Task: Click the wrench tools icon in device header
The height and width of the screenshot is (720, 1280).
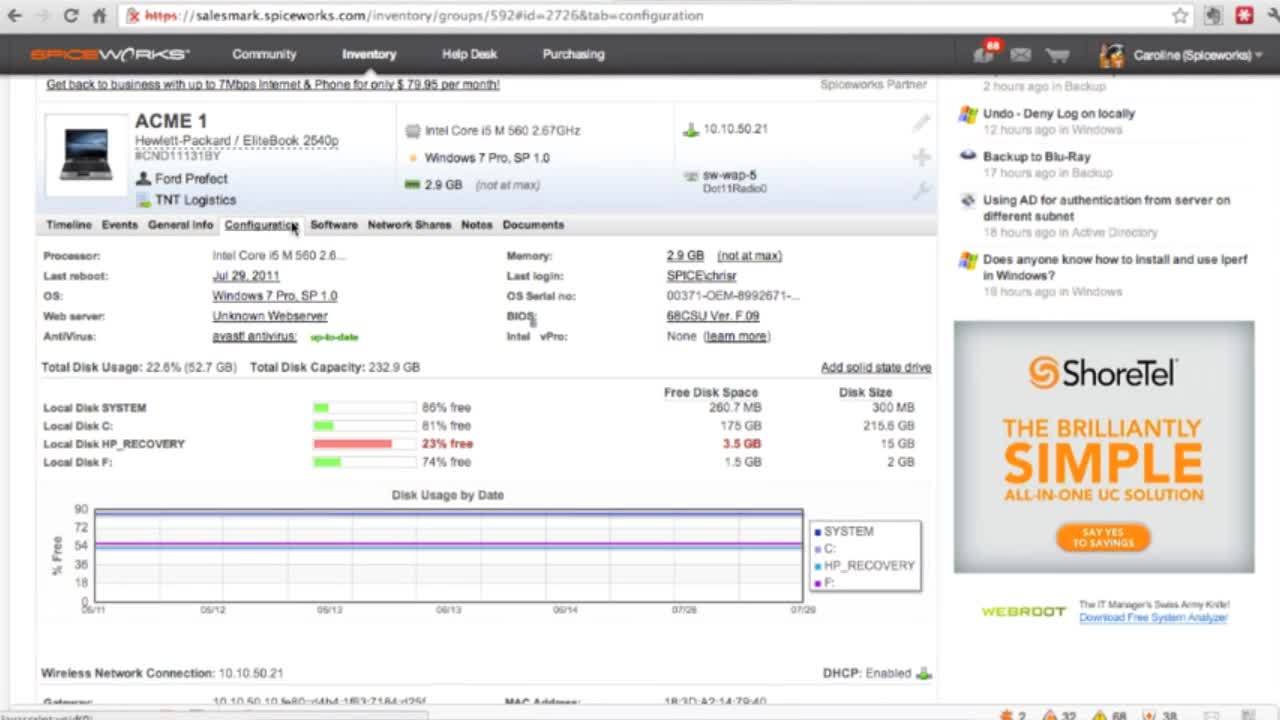Action: (x=921, y=189)
